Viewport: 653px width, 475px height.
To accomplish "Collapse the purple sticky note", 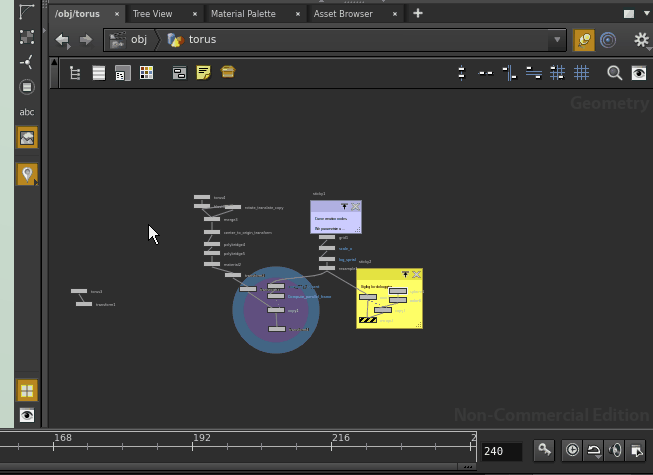I will (344, 205).
